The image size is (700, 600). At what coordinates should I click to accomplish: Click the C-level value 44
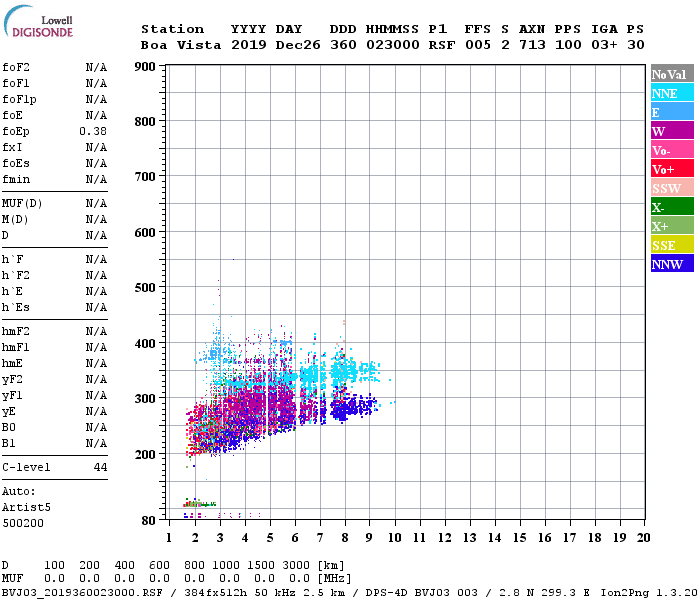pyautogui.click(x=100, y=467)
